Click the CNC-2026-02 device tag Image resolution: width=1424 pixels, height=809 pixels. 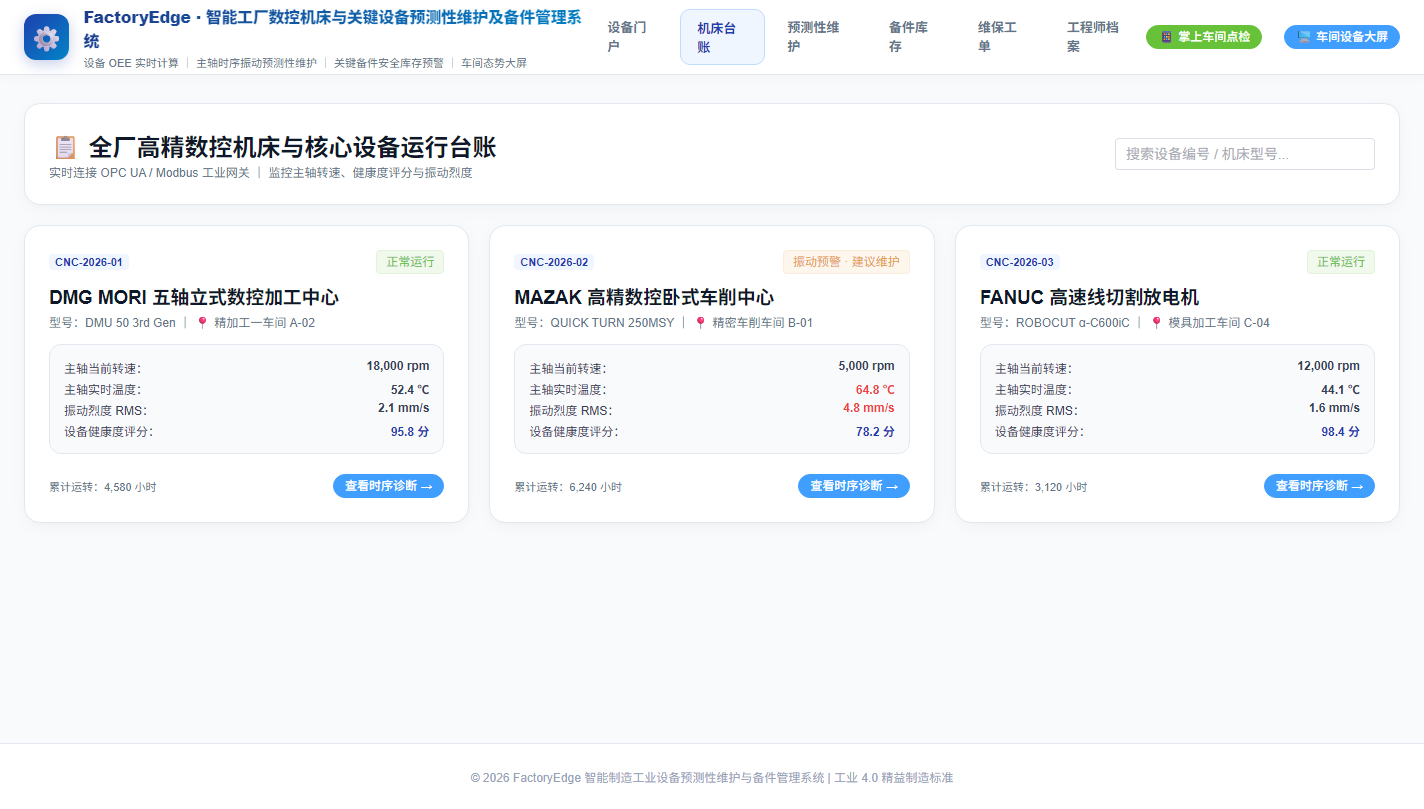[554, 262]
